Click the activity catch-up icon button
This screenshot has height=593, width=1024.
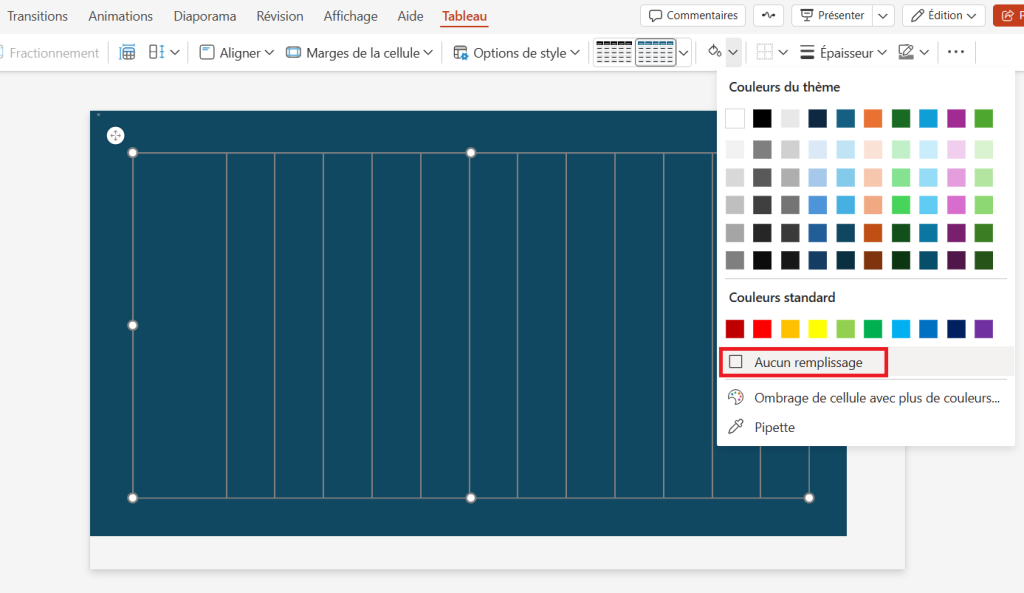pyautogui.click(x=768, y=15)
